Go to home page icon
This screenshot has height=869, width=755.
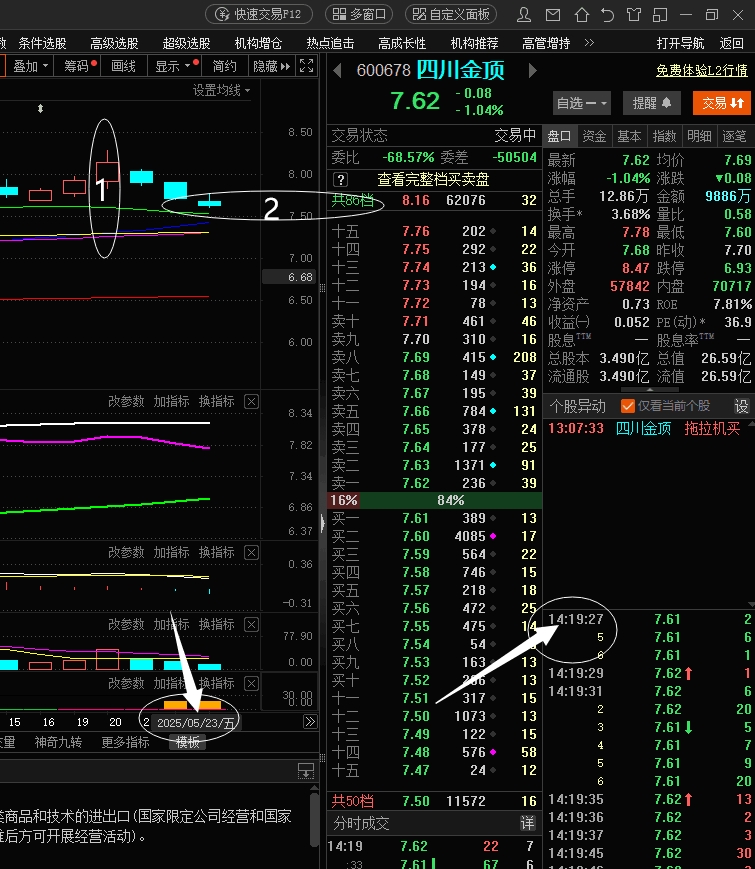click(581, 14)
